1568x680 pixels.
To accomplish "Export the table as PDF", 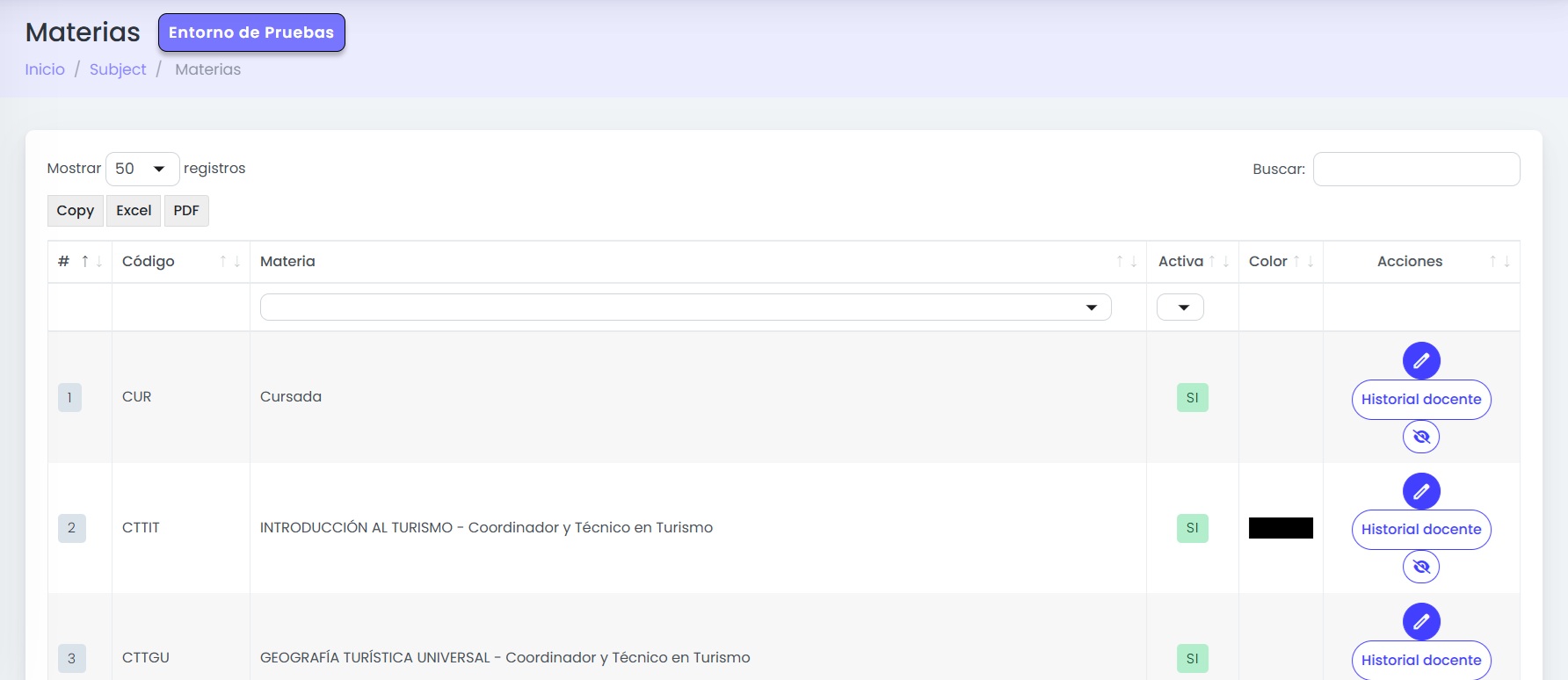I will coord(186,211).
